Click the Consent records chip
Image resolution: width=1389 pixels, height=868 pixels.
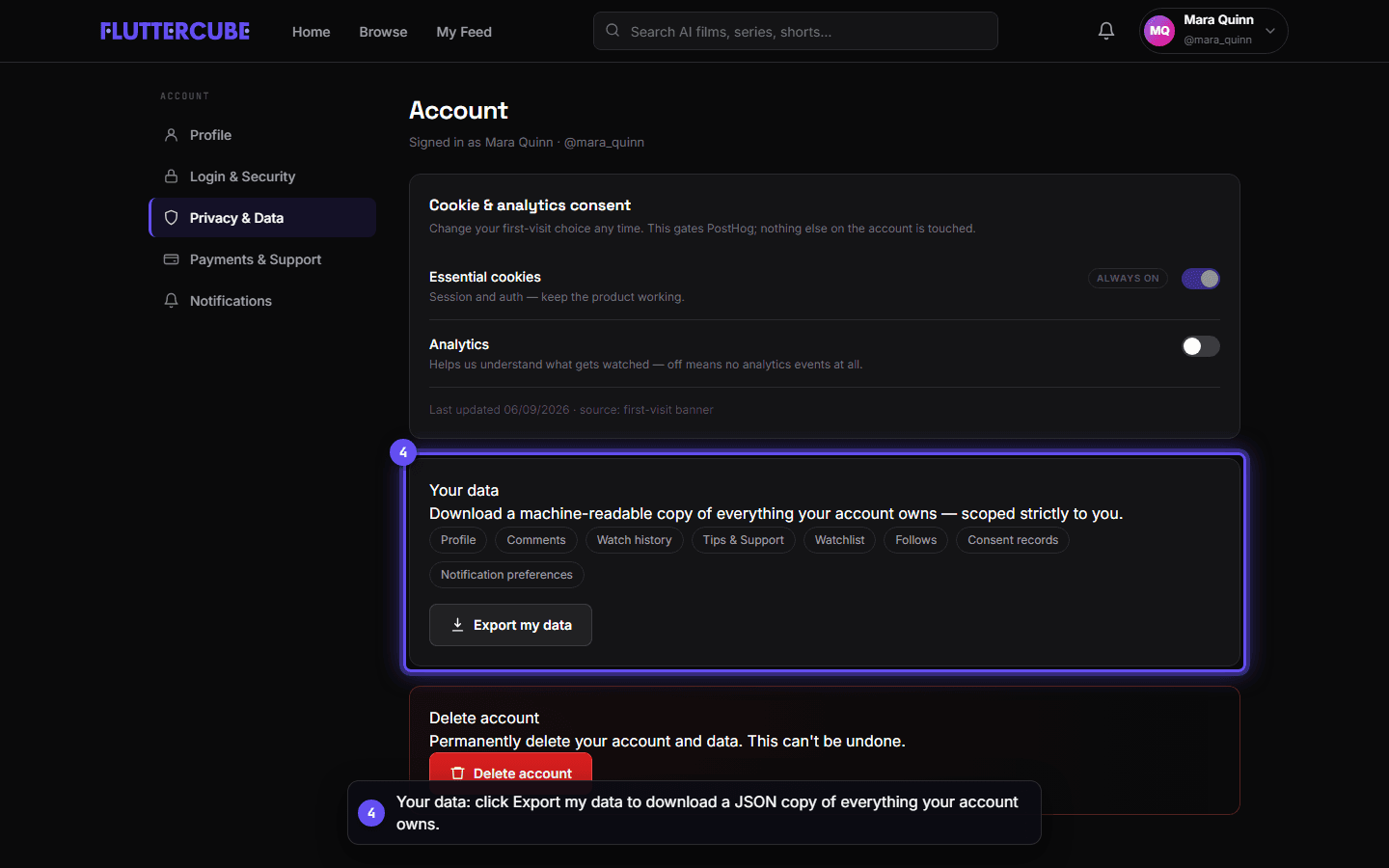[x=1013, y=540]
